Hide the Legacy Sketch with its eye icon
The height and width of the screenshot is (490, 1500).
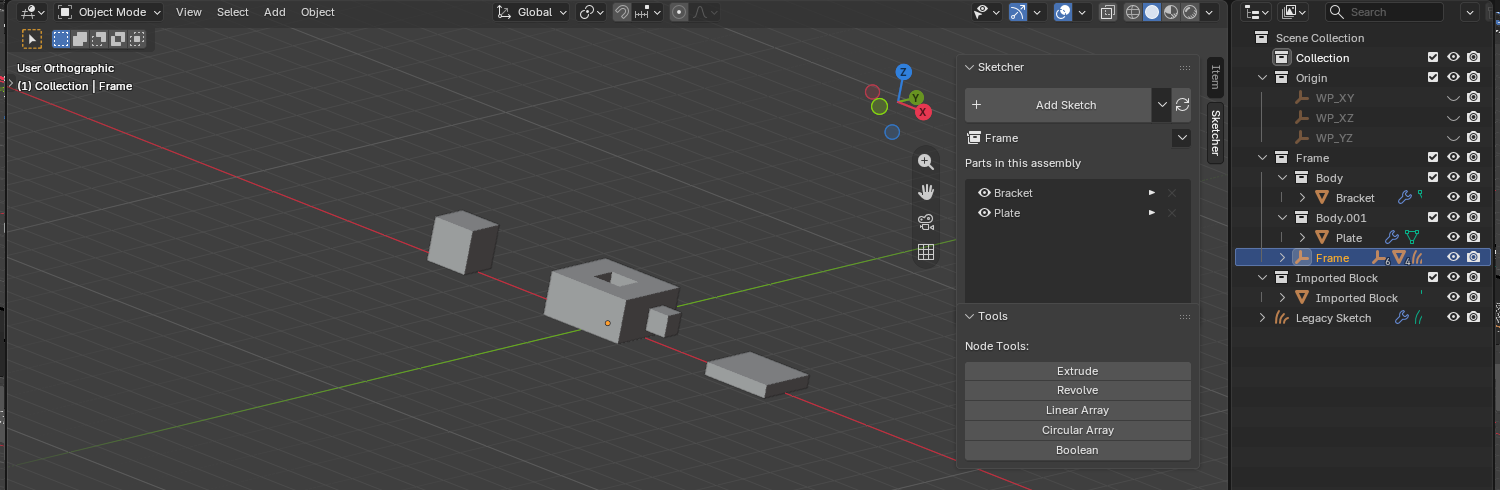point(1454,318)
